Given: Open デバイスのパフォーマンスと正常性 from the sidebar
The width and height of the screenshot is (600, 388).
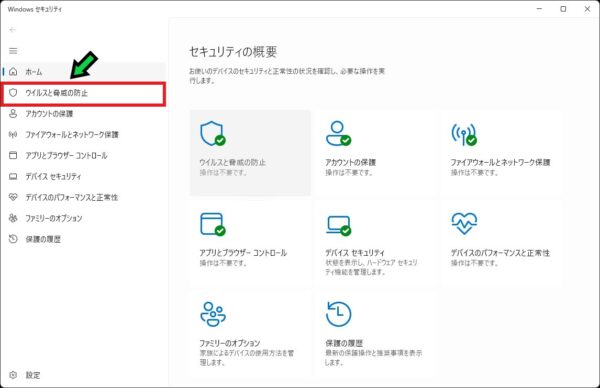Looking at the screenshot, I should click(83, 197).
